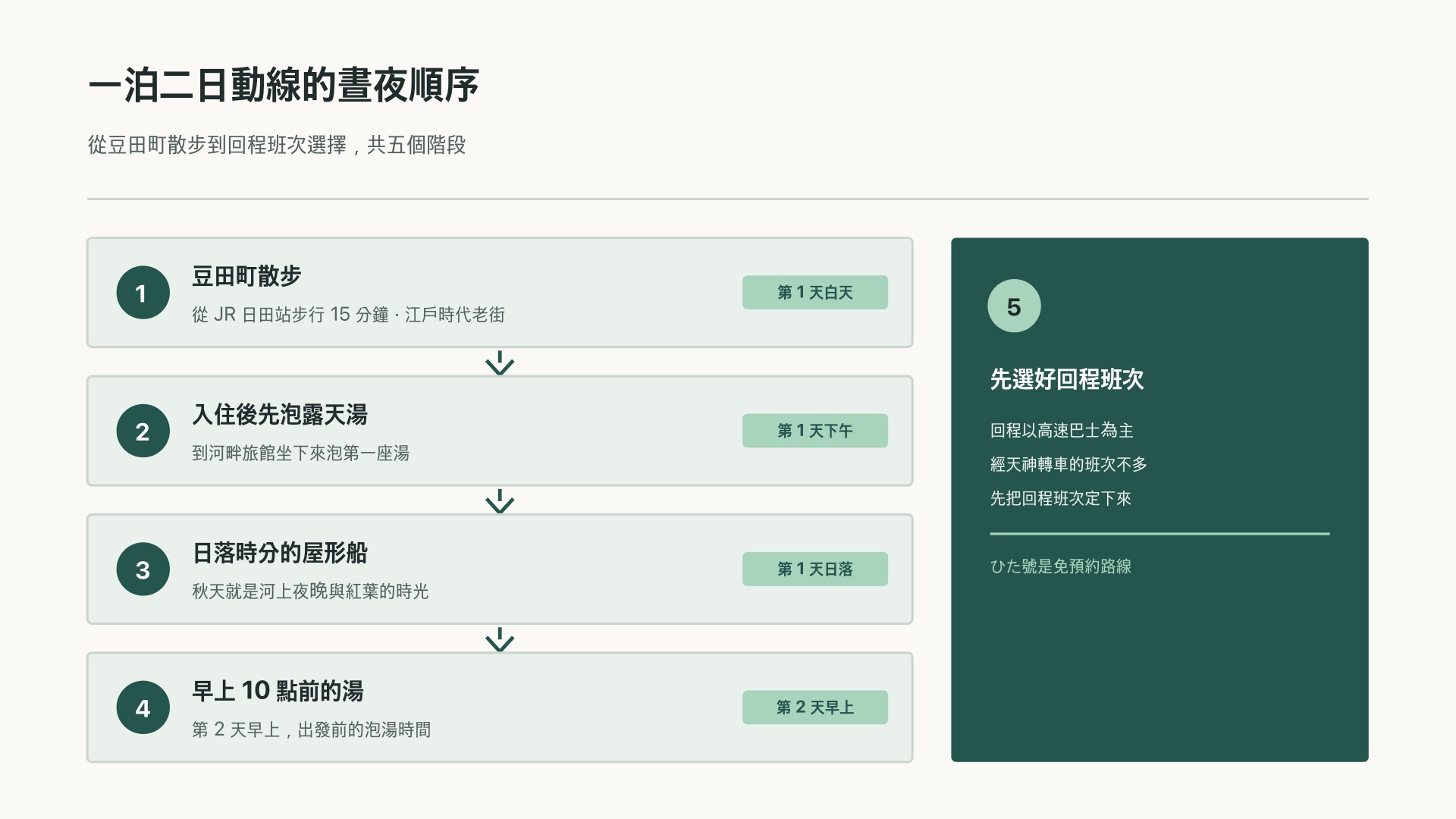Click the text 從 JR 日田站步行 15 分鐘
Image resolution: width=1456 pixels, height=819 pixels.
[x=290, y=315]
